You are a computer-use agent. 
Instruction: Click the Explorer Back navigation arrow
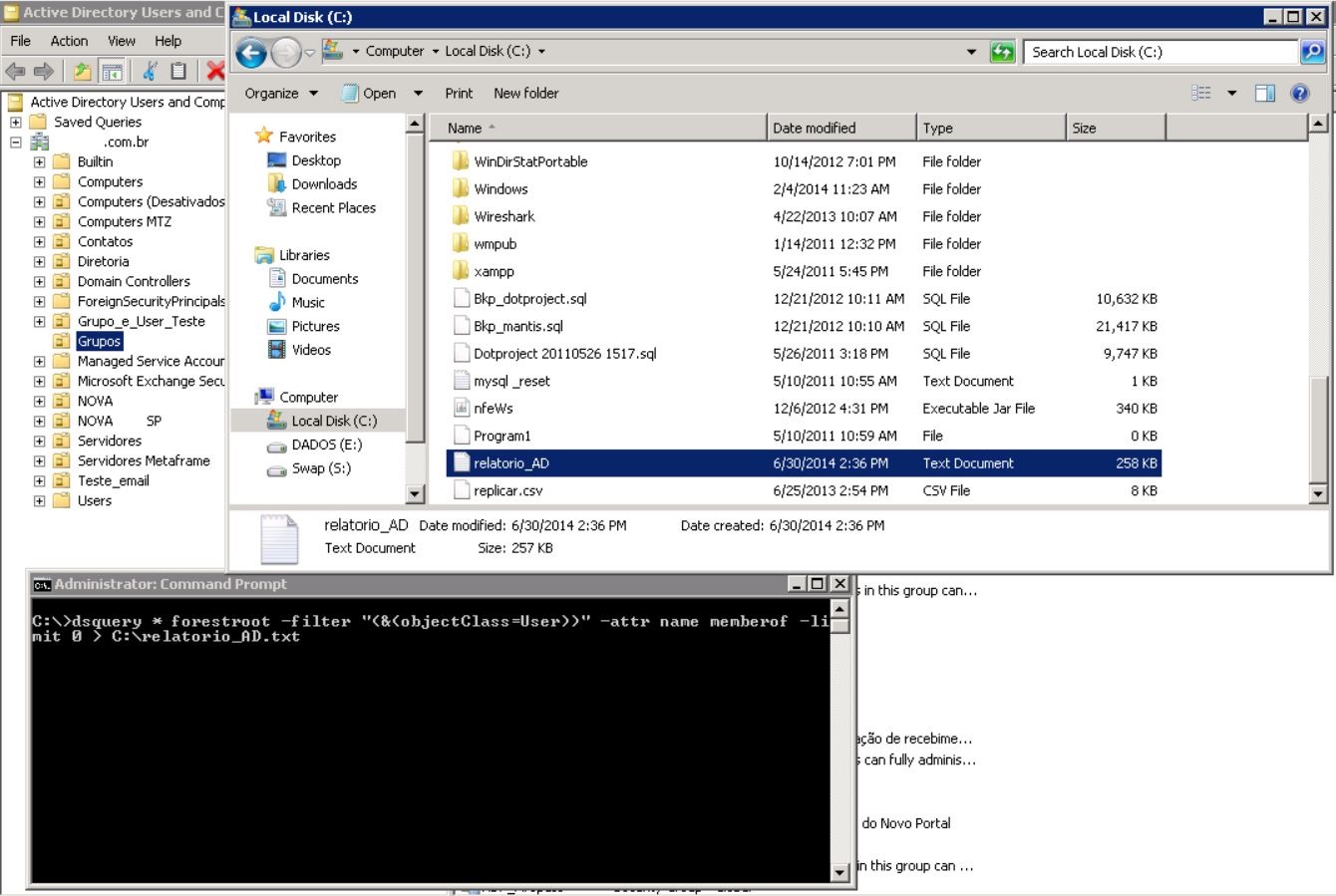[x=251, y=53]
